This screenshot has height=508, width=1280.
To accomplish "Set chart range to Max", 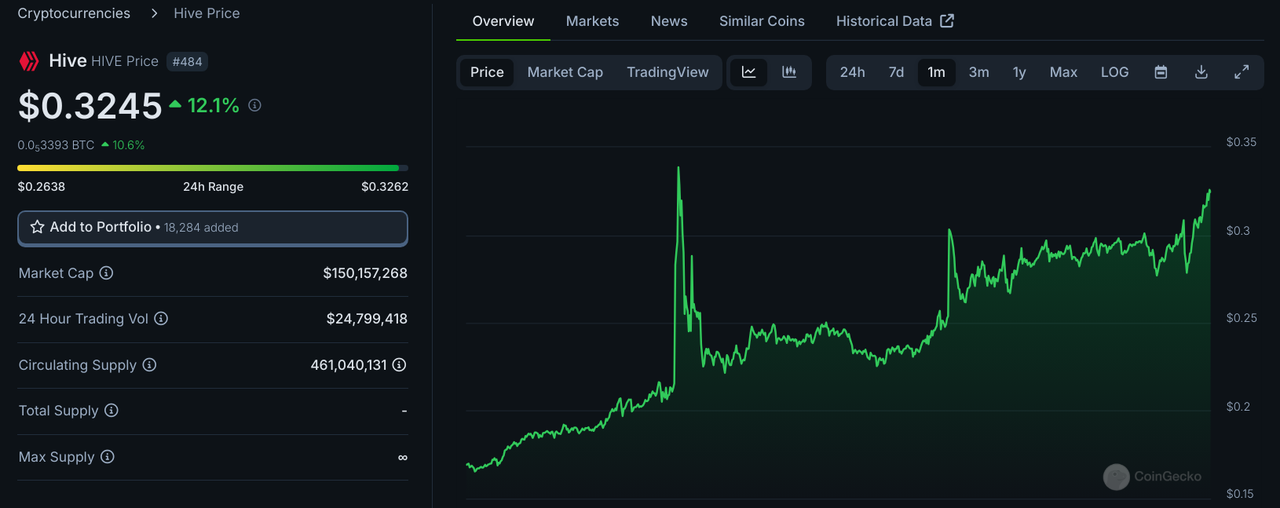I will coord(1063,72).
